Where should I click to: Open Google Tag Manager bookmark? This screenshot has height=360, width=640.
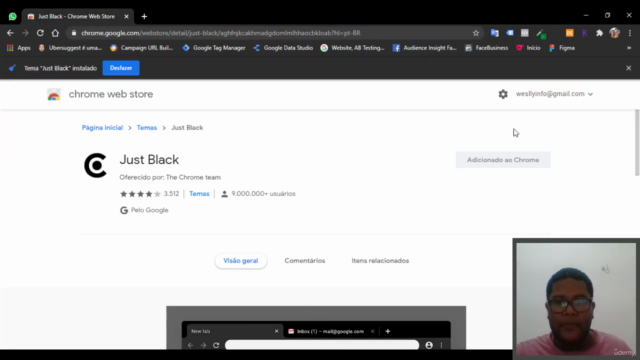tap(214, 48)
